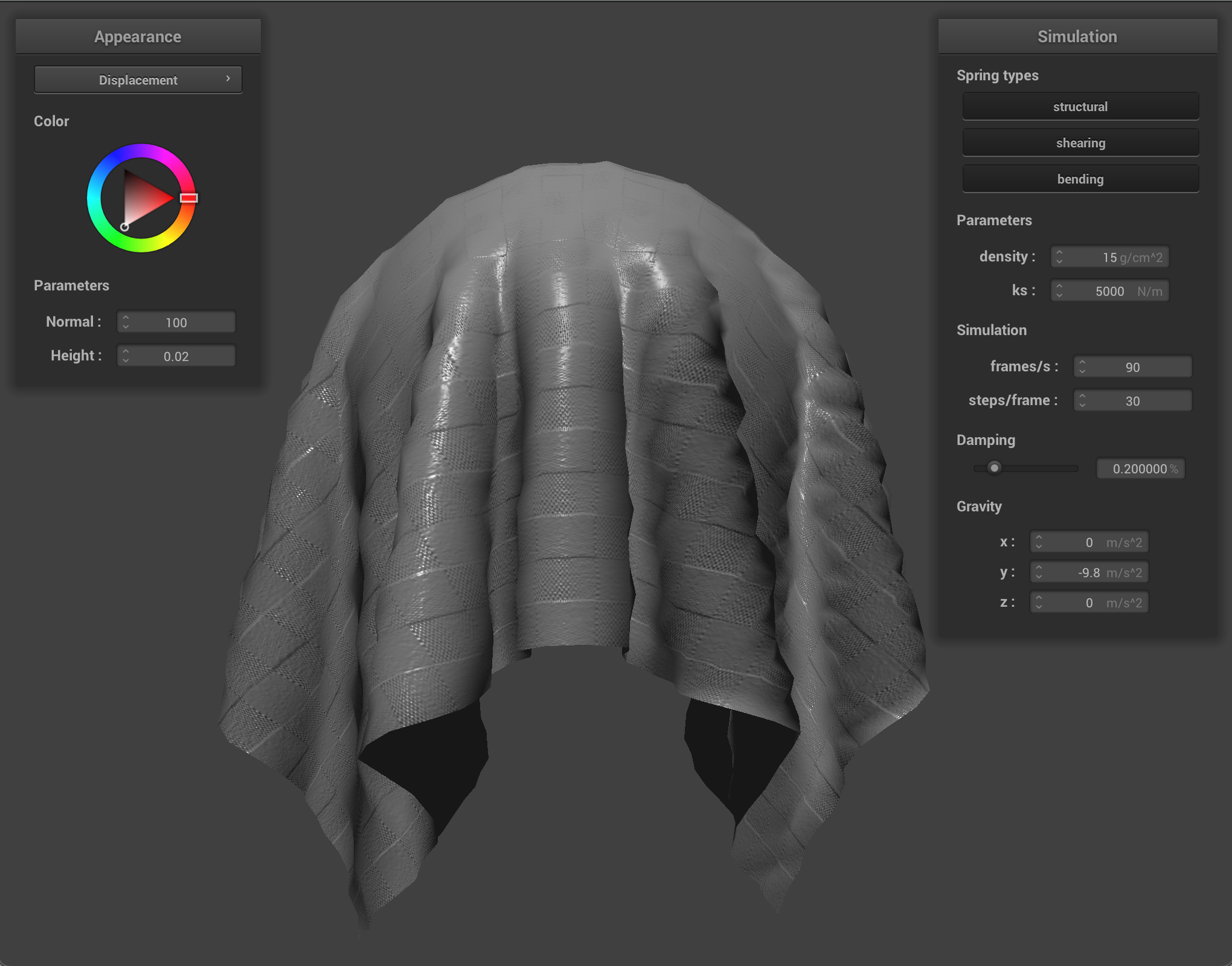This screenshot has height=966, width=1232.
Task: Click the Simulation panel header
Action: coord(1077,37)
